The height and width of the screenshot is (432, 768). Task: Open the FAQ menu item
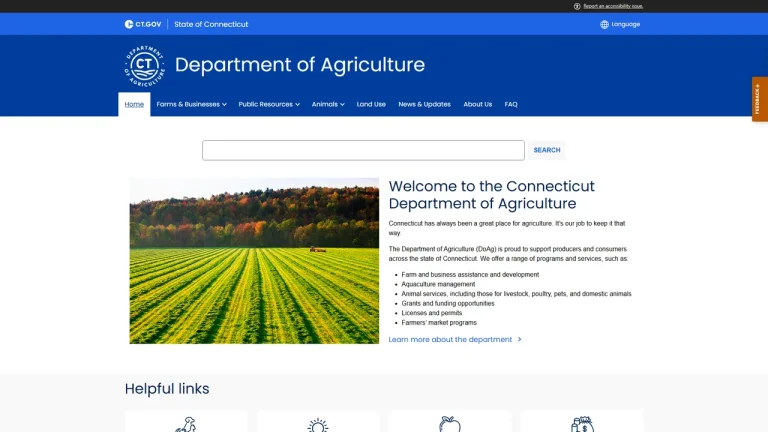click(x=511, y=104)
